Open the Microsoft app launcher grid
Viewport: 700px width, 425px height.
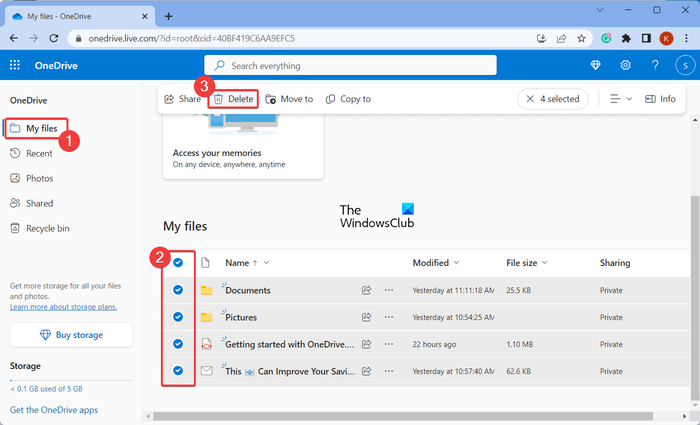15,65
